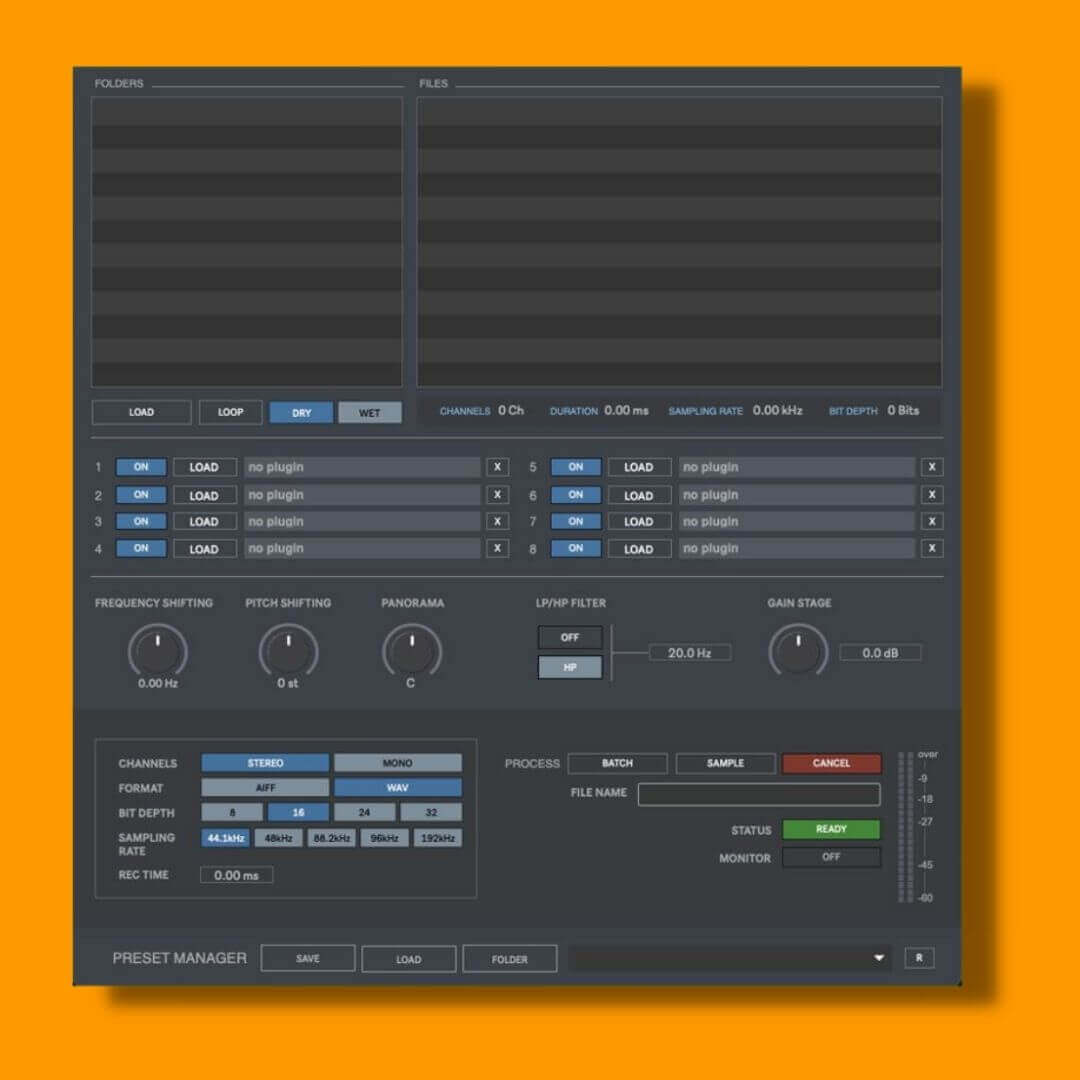Adjust the Pitch Shifting knob

click(x=289, y=652)
